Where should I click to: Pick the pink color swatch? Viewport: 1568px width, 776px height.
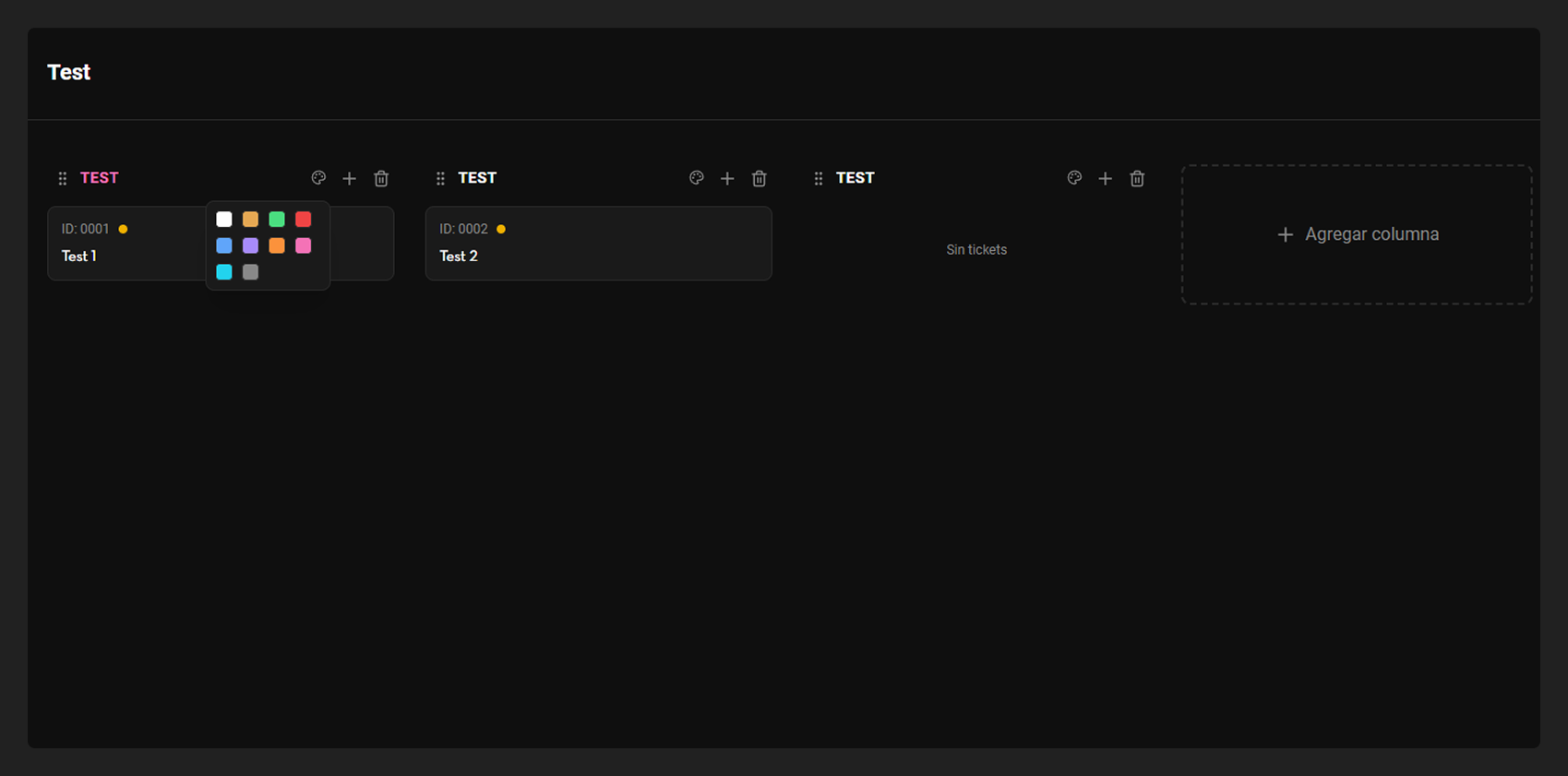pyautogui.click(x=304, y=245)
